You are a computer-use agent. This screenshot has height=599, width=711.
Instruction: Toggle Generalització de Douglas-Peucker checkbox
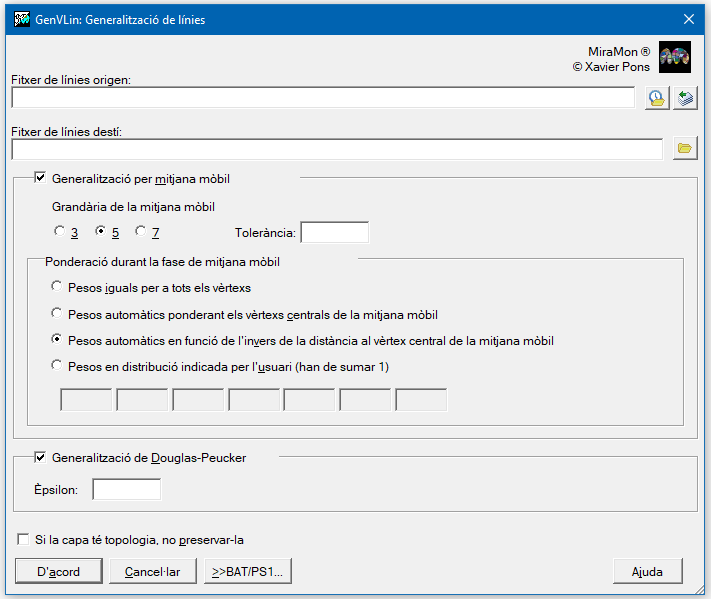[x=40, y=457]
